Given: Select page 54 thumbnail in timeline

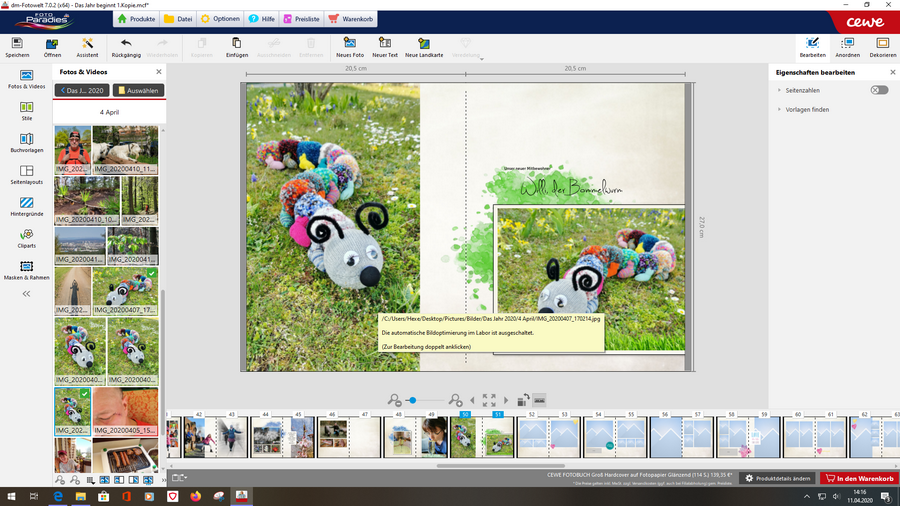Looking at the screenshot, I should [x=599, y=438].
